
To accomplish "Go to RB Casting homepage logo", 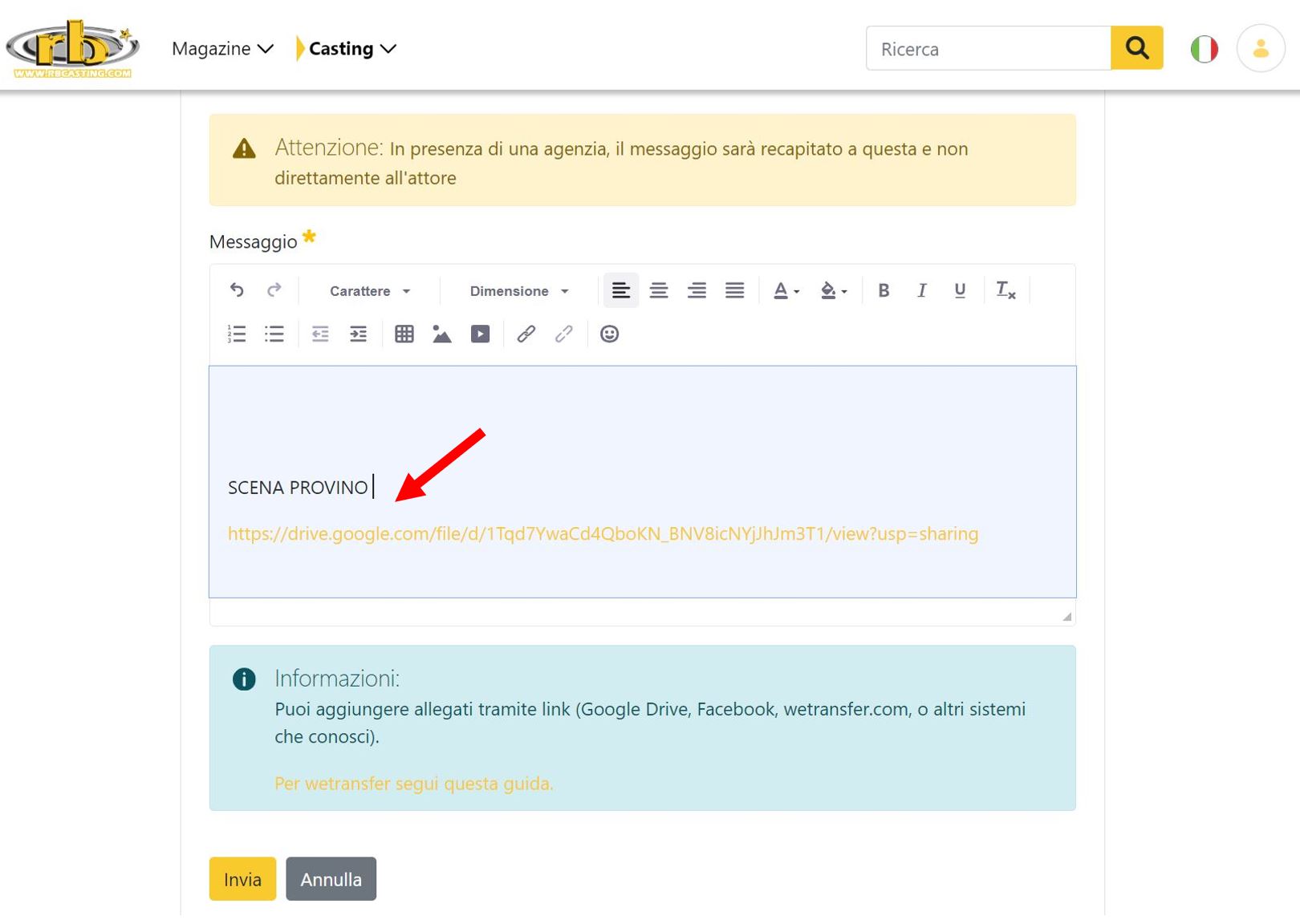I will point(72,48).
